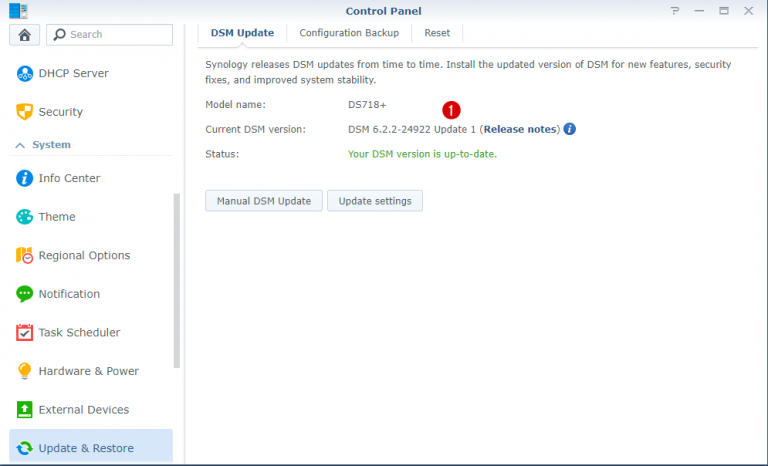The width and height of the screenshot is (768, 466).
Task: Click 'Your DSM version is up-to-date.' status
Action: [422, 154]
